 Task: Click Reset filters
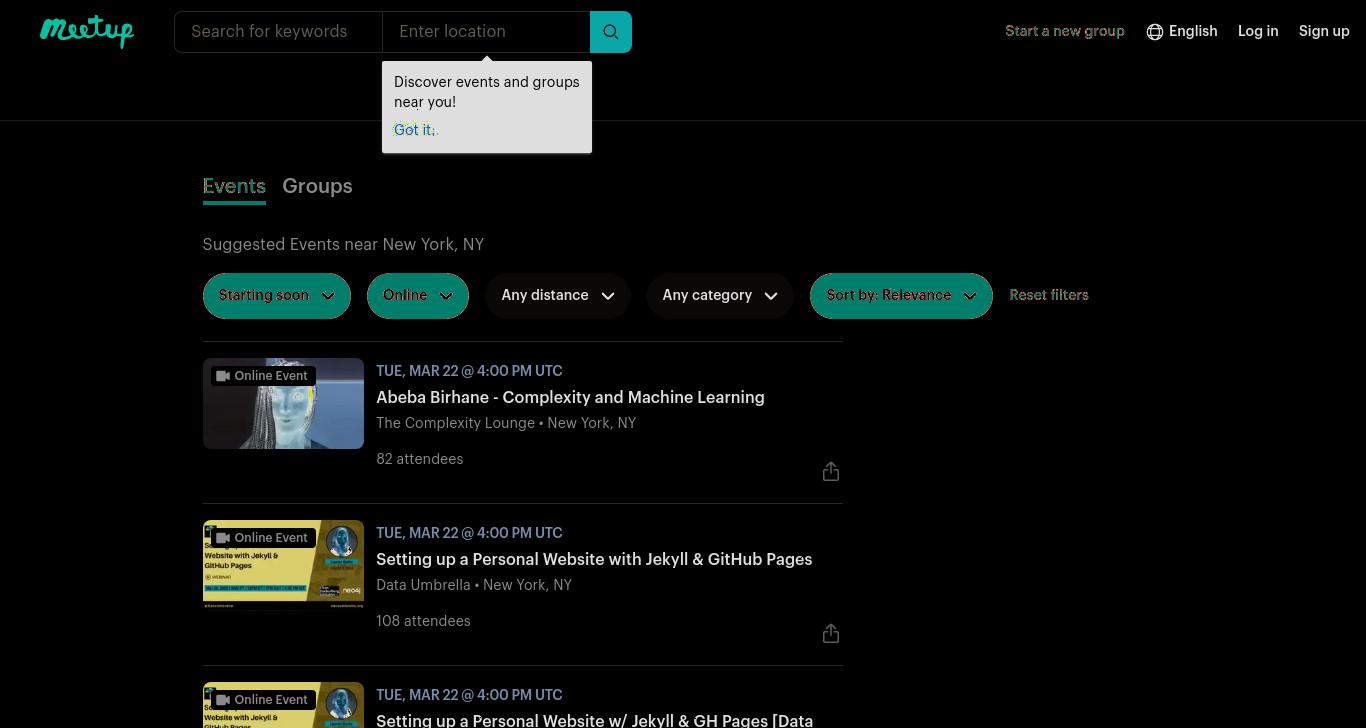pos(1049,295)
